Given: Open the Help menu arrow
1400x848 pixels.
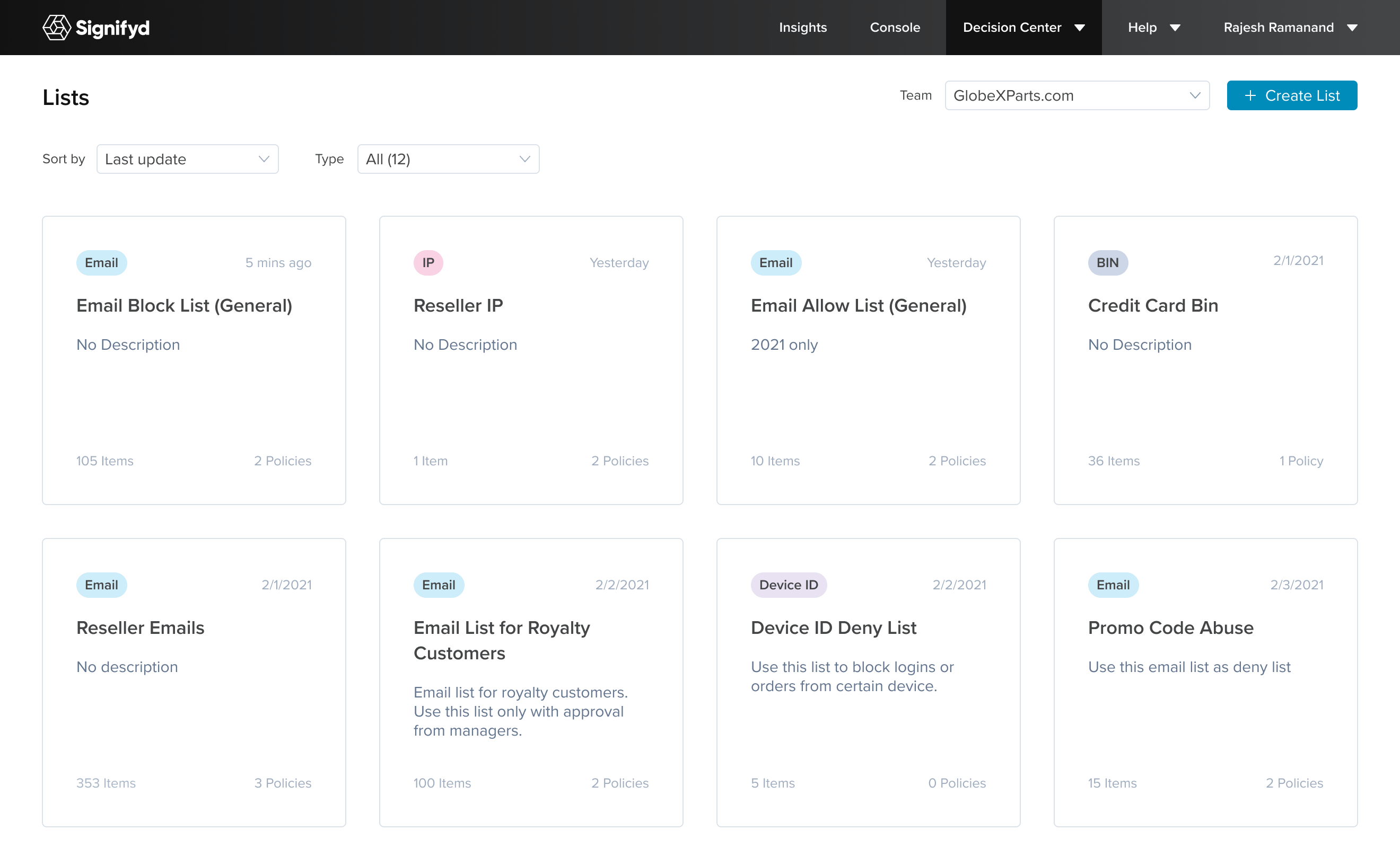Looking at the screenshot, I should pos(1175,28).
